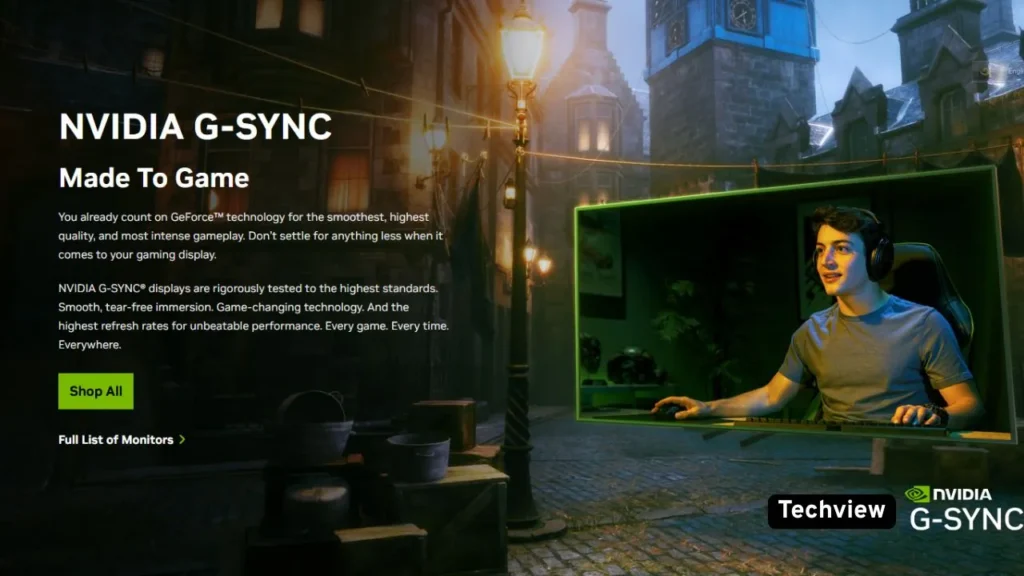Image resolution: width=1024 pixels, height=576 pixels.
Task: Click the paragraph starting "You already count on GeForce"
Action: 251,236
